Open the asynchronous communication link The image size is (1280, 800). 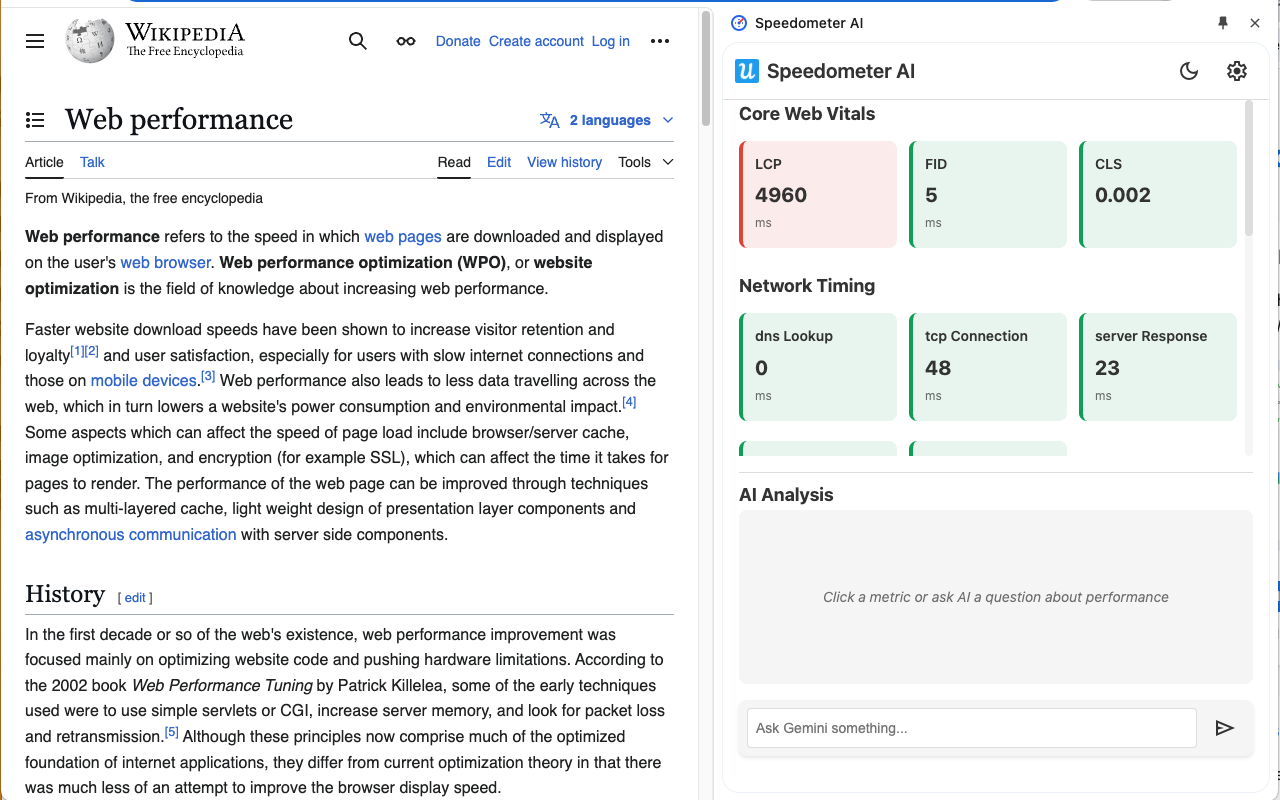131,535
